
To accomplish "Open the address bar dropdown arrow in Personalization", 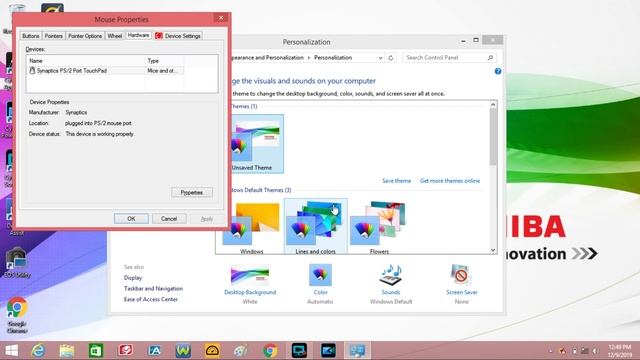I will click(x=380, y=58).
